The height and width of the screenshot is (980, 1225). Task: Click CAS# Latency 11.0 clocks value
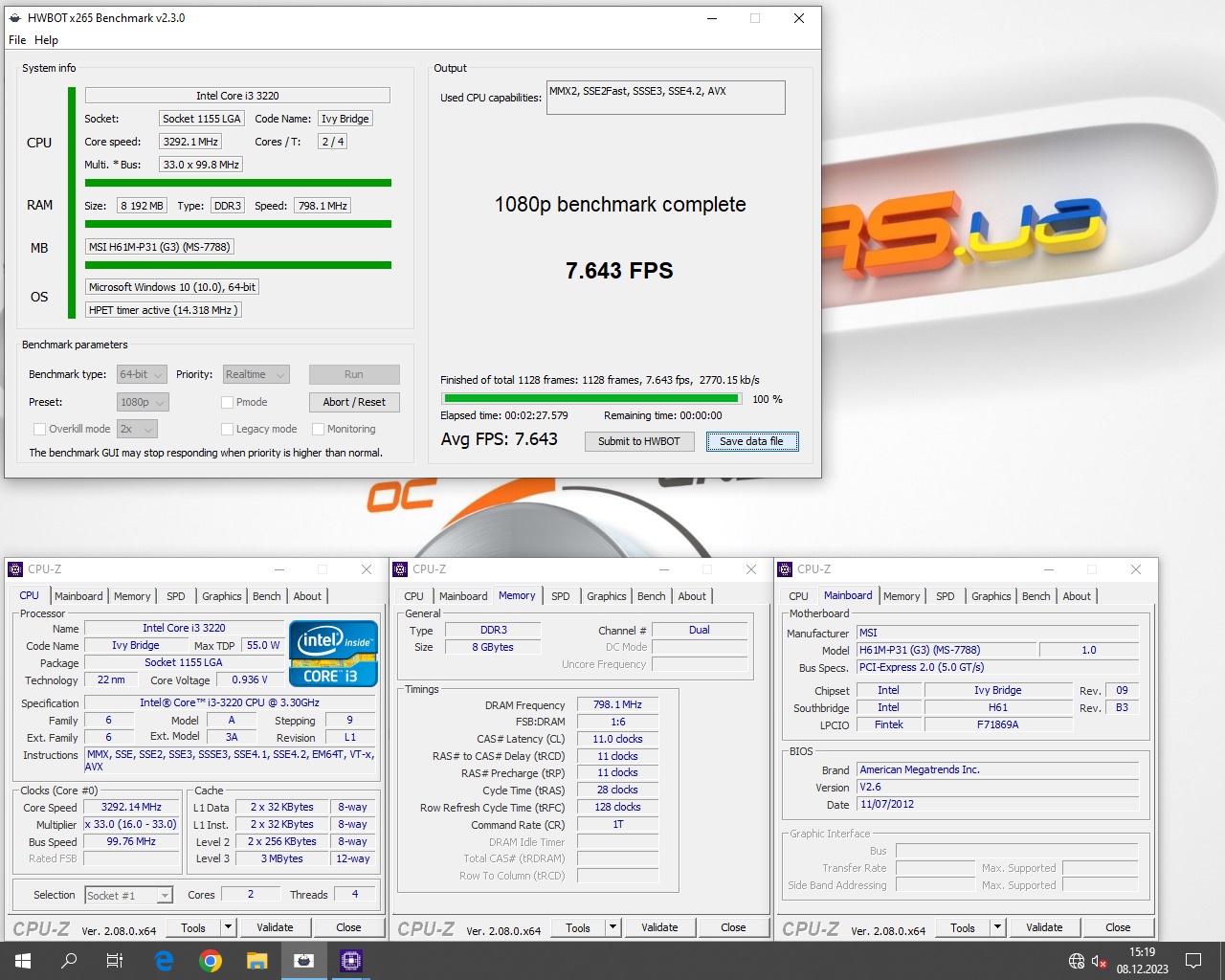pos(617,739)
